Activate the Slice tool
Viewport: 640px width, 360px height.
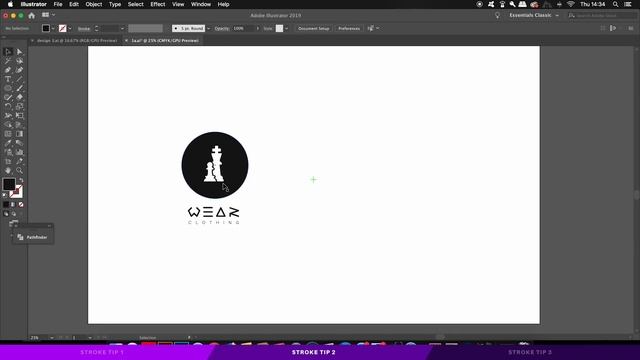click(19, 162)
